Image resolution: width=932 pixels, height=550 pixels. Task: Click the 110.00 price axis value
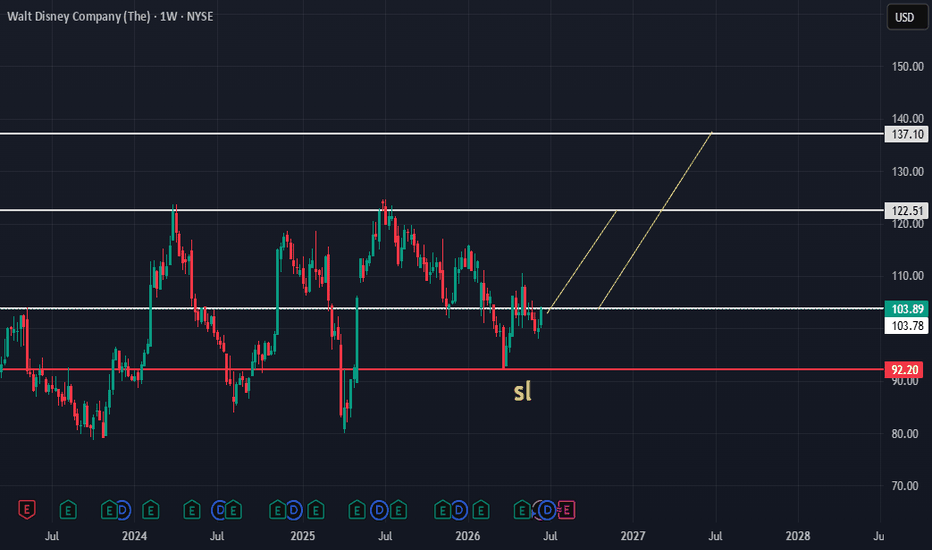point(908,276)
